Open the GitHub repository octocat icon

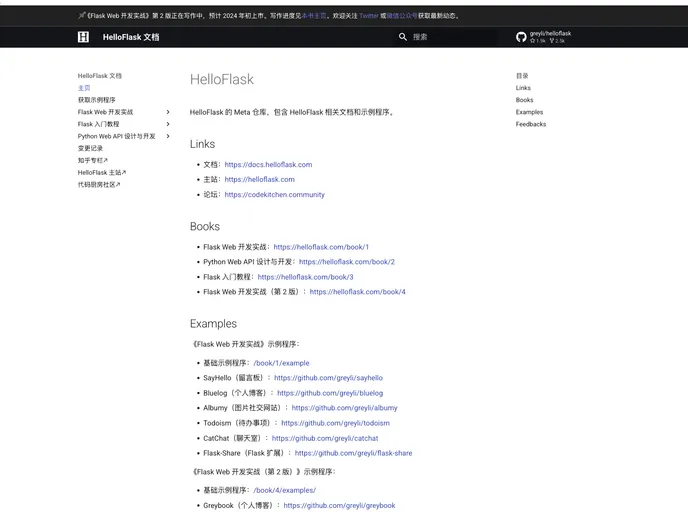(x=521, y=37)
